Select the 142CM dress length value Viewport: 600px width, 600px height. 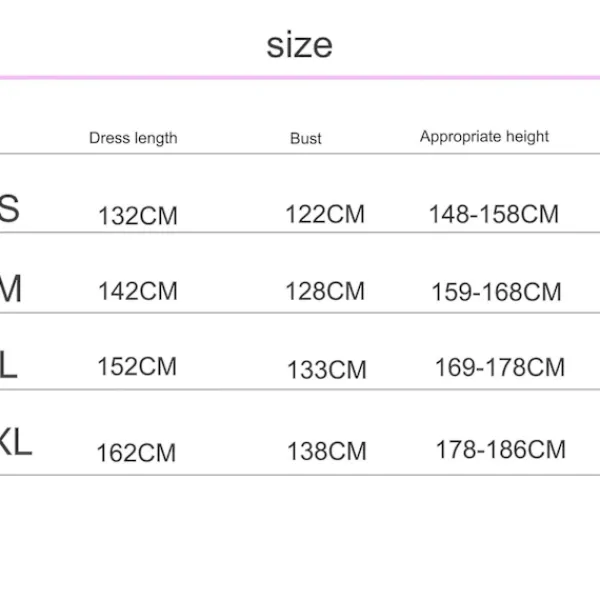tap(137, 292)
